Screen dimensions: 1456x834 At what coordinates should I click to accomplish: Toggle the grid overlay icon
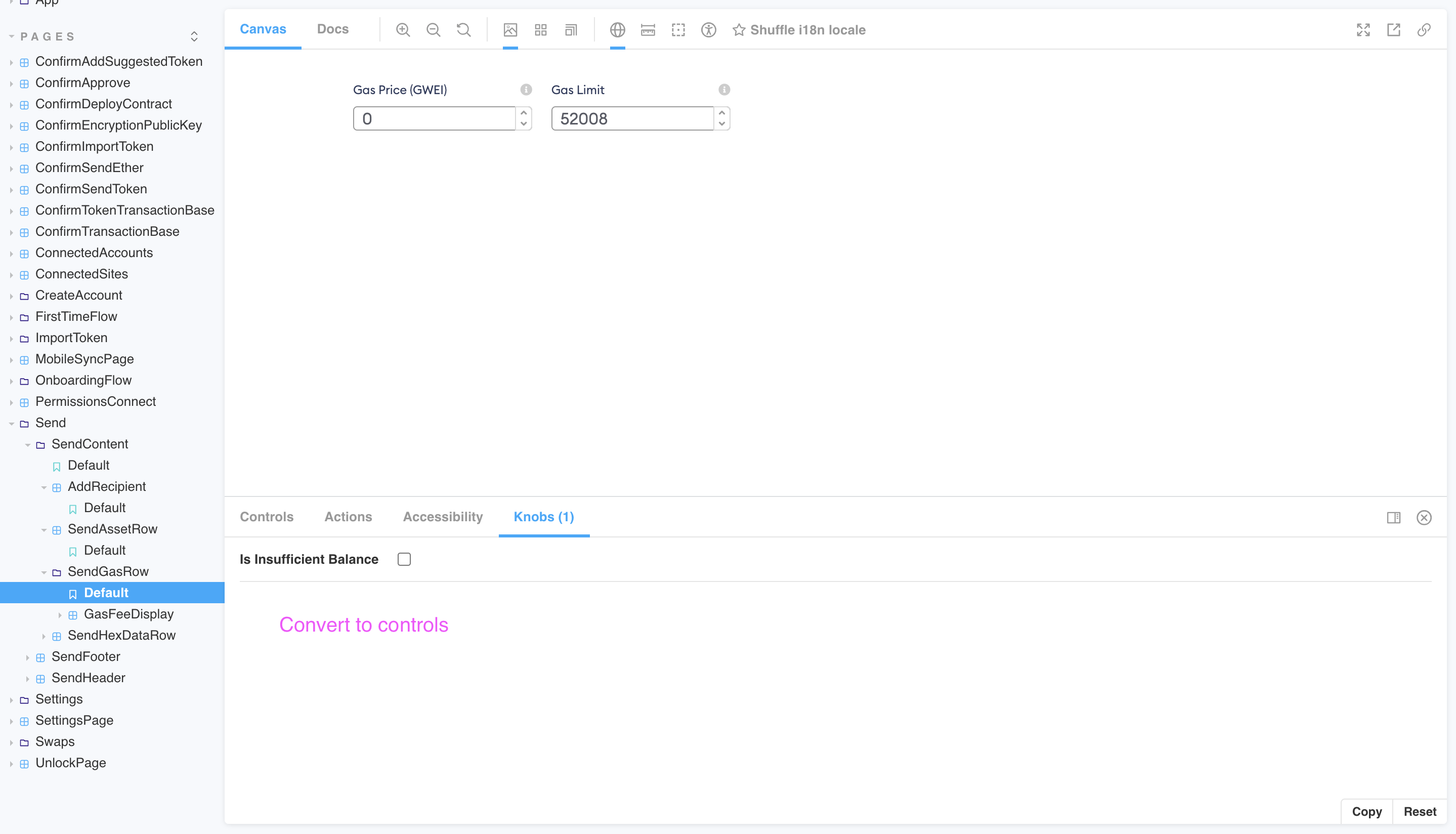tap(540, 30)
